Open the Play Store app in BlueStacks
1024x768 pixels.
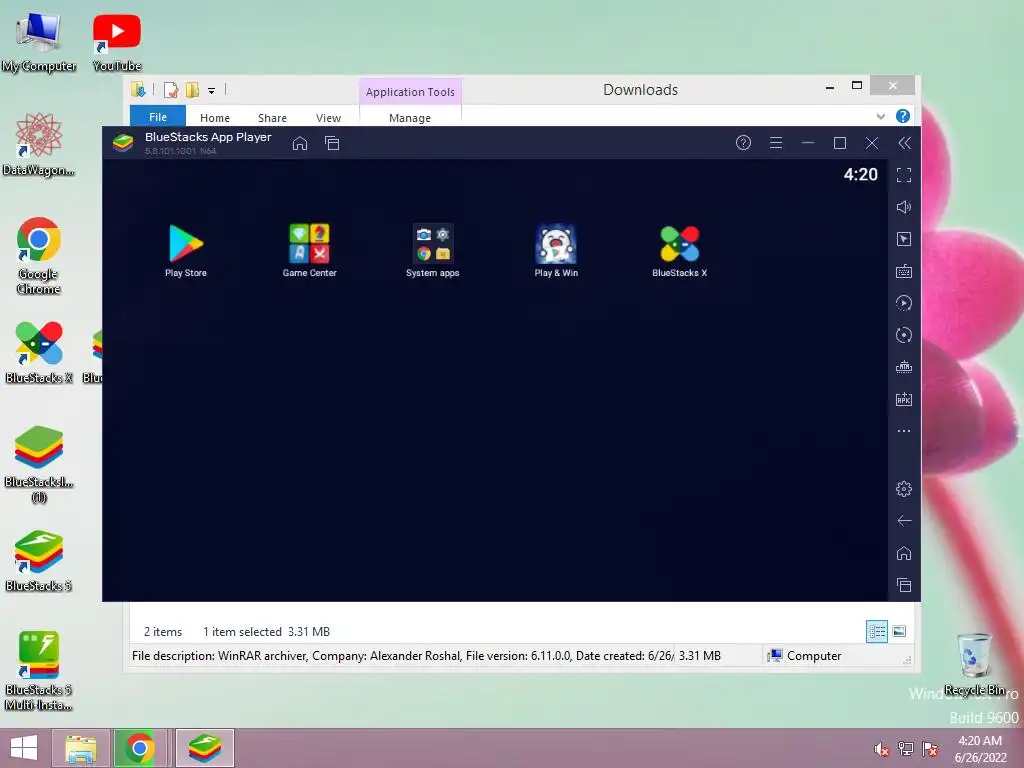(185, 250)
